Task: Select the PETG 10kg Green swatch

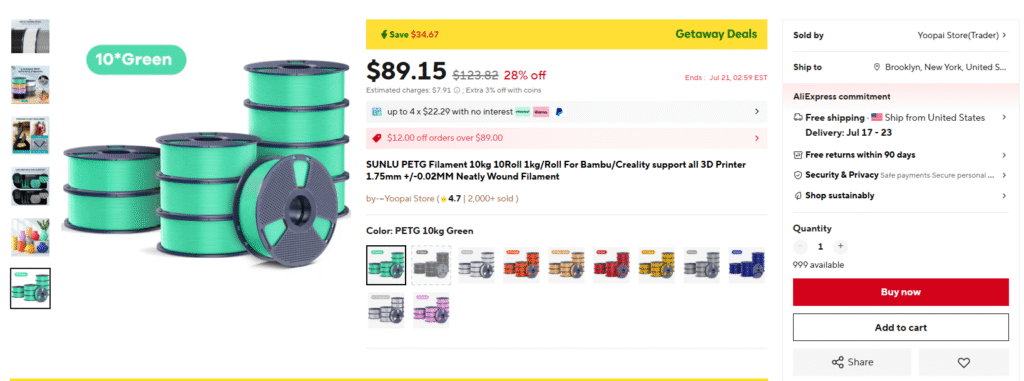Action: [x=386, y=265]
